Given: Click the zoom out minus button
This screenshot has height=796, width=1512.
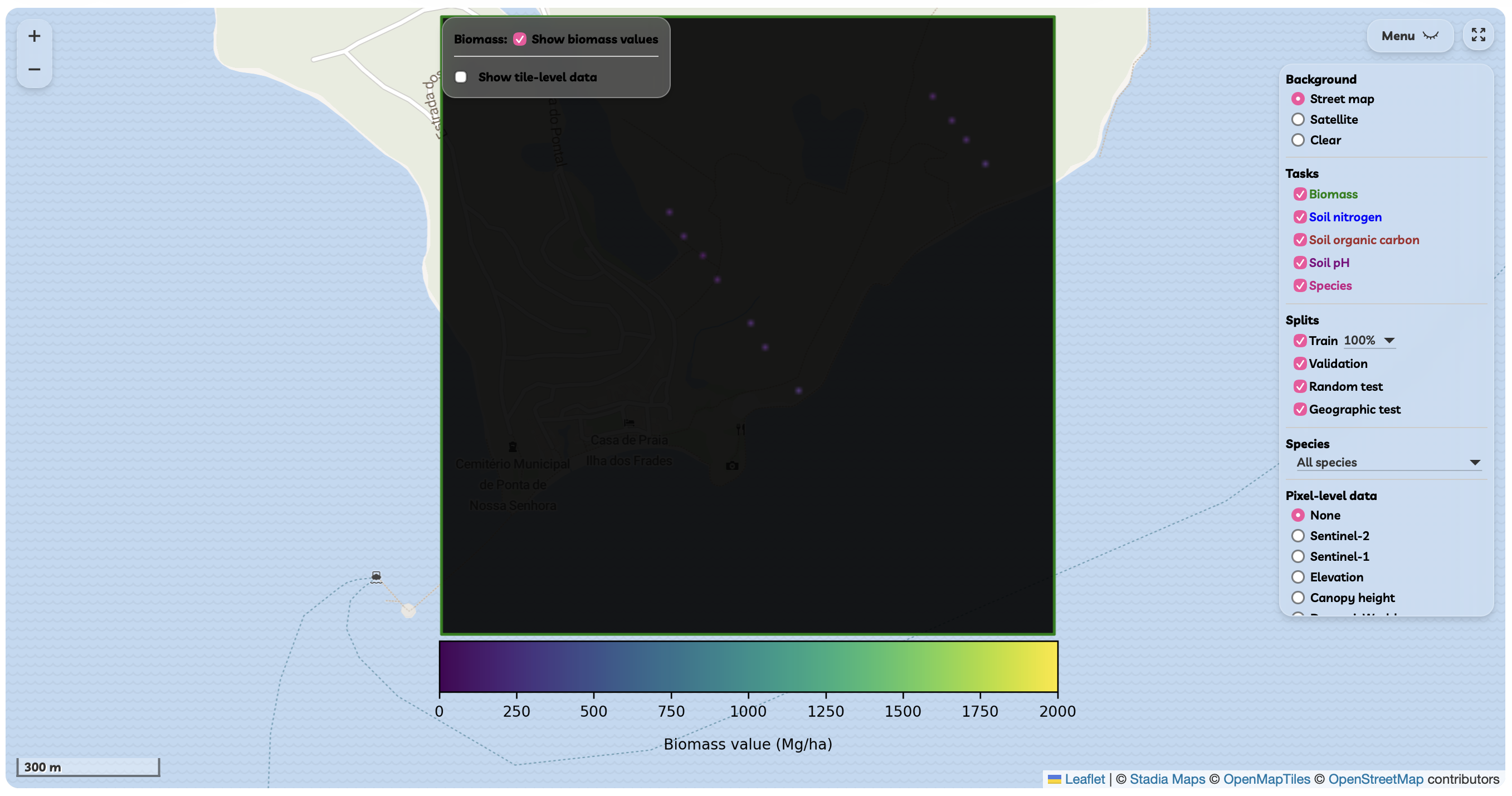Looking at the screenshot, I should (34, 69).
